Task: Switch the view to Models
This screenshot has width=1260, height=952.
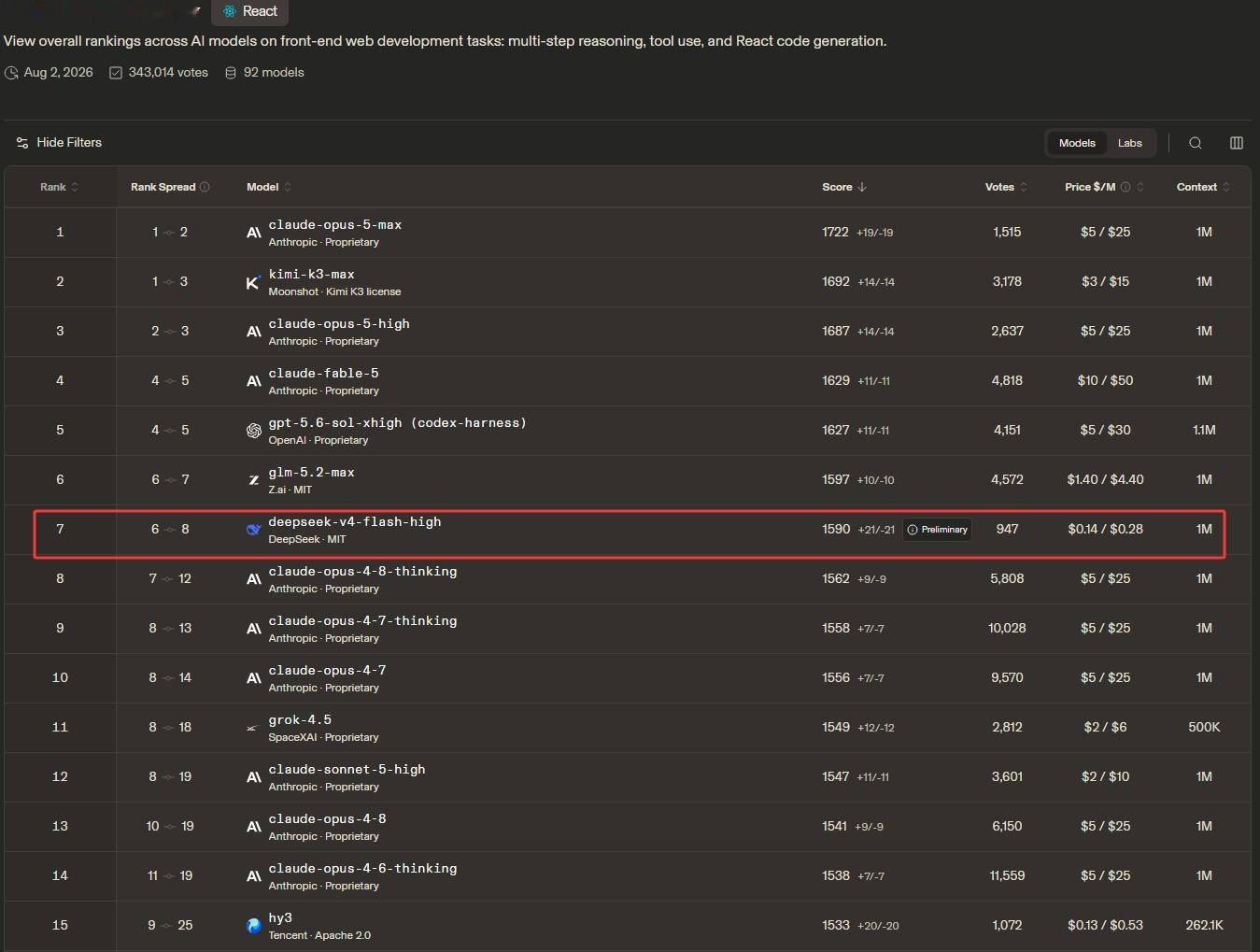Action: [1077, 143]
